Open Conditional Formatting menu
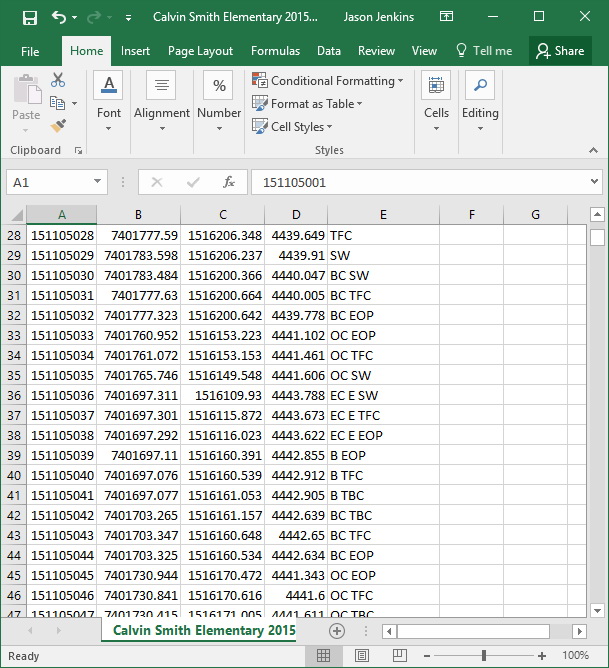Viewport: 609px width, 668px height. tap(328, 81)
